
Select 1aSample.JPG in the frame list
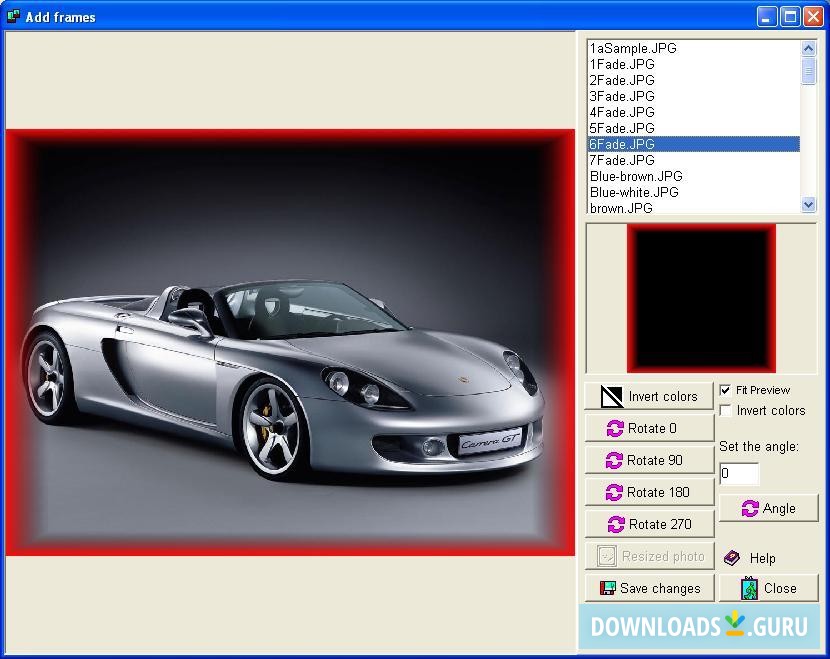[x=633, y=48]
